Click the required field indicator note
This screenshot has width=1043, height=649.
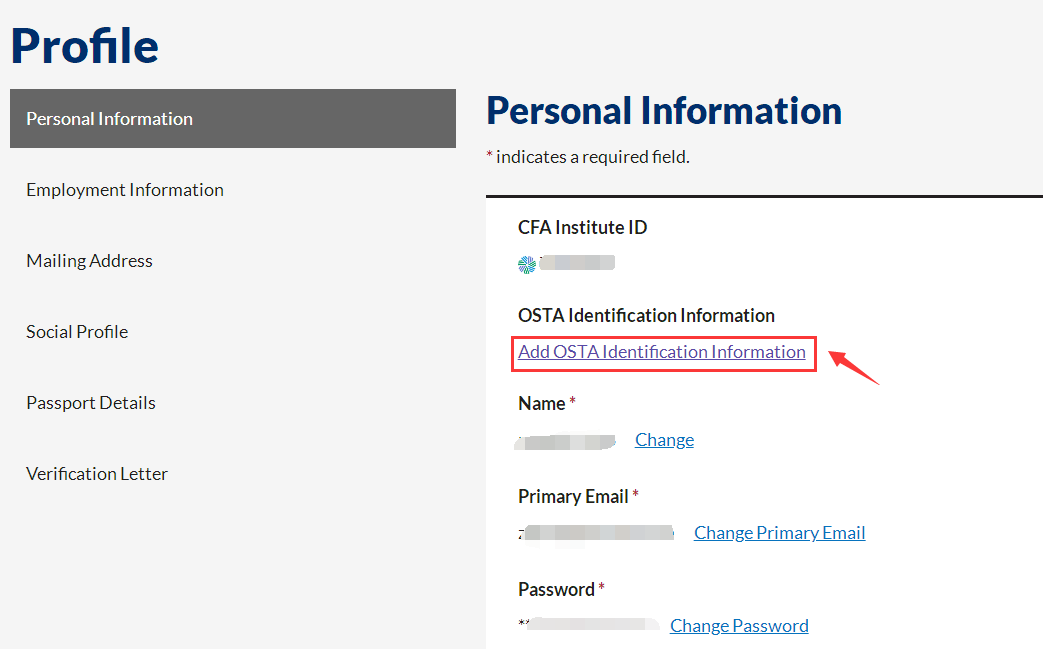click(588, 157)
